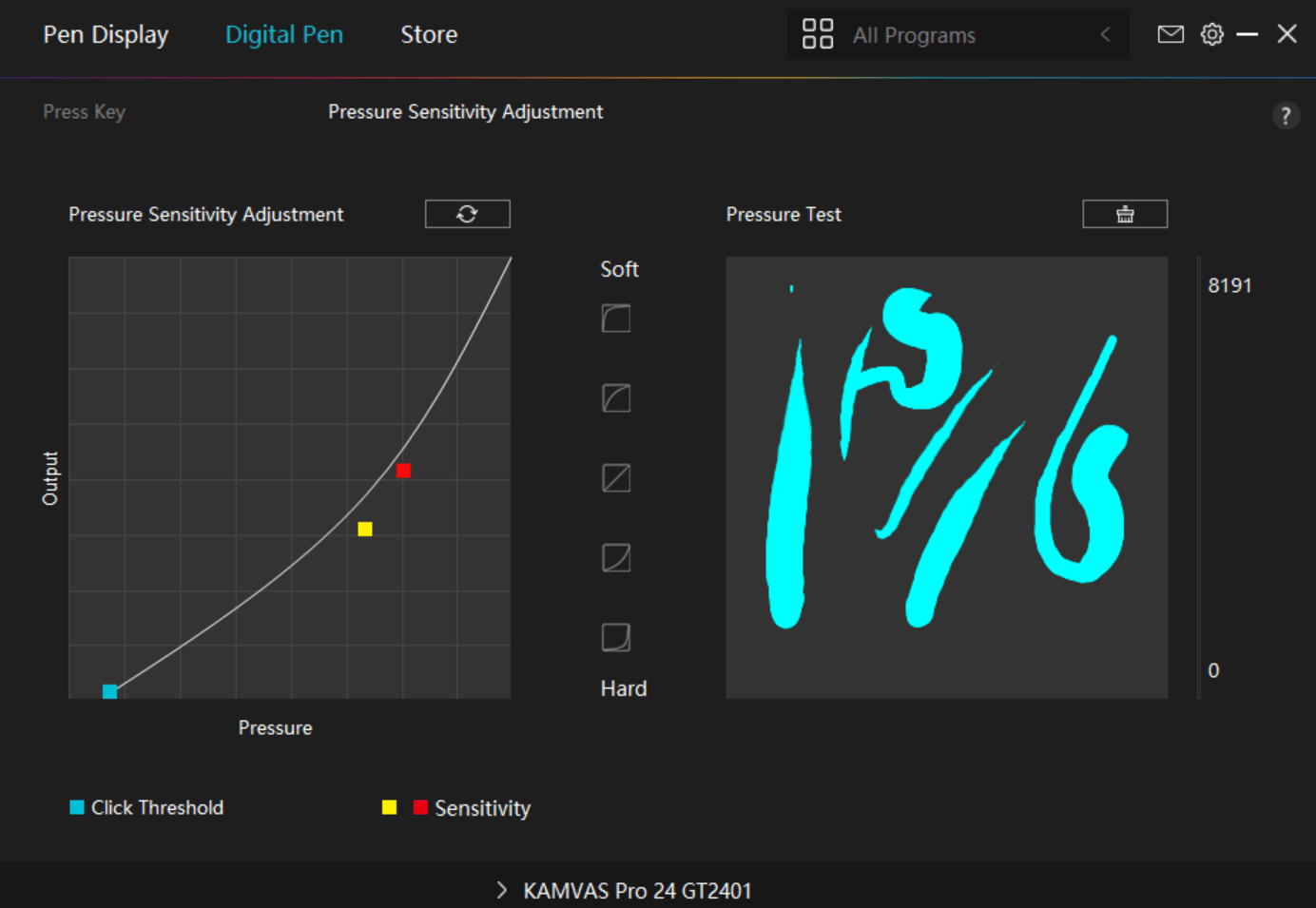Expand the KAMVAS Pro 24 GT2401 device panel
Image resolution: width=1316 pixels, height=908 pixels.
click(x=501, y=890)
